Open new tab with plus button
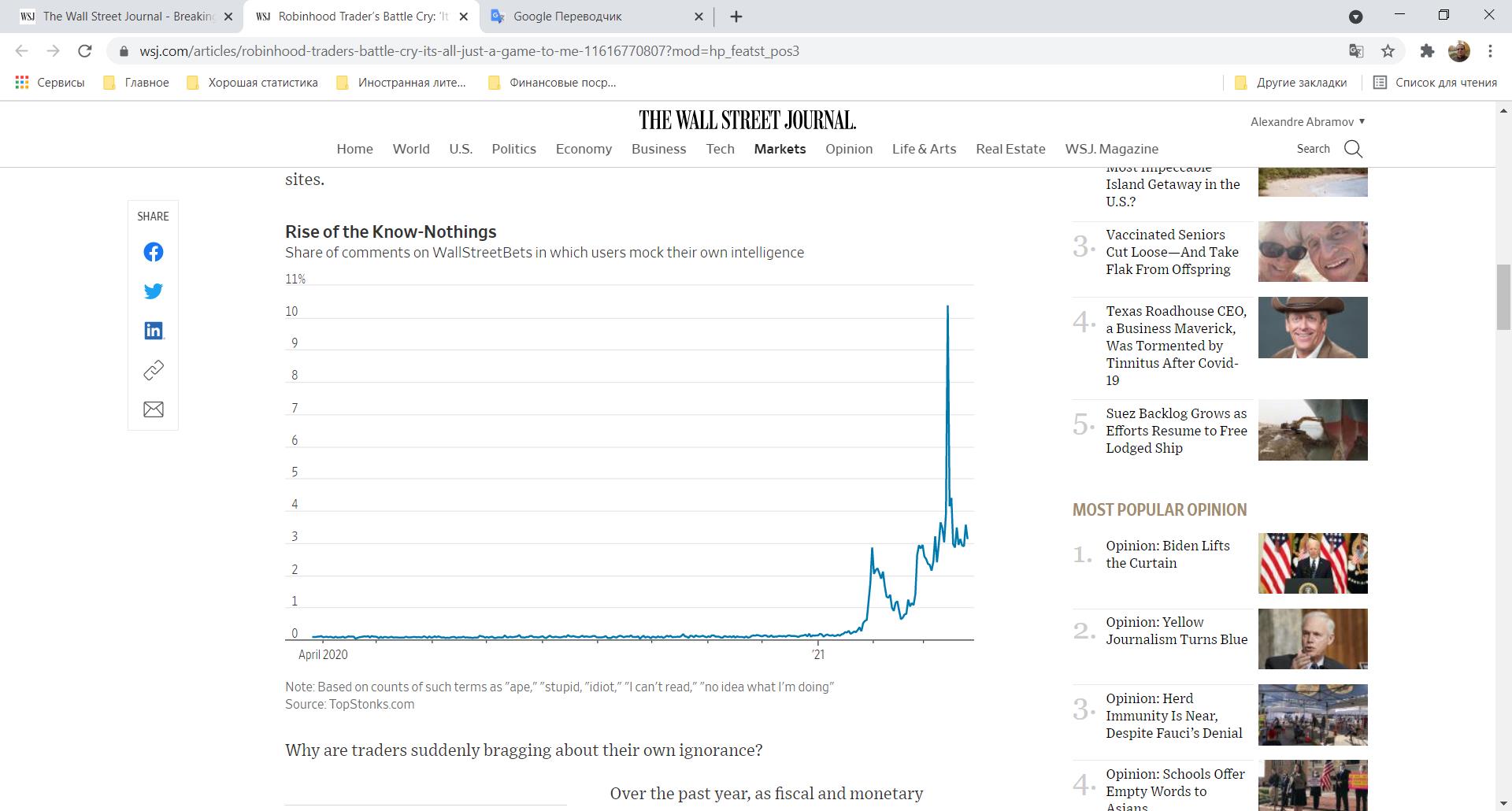The height and width of the screenshot is (811, 1512). (x=736, y=17)
